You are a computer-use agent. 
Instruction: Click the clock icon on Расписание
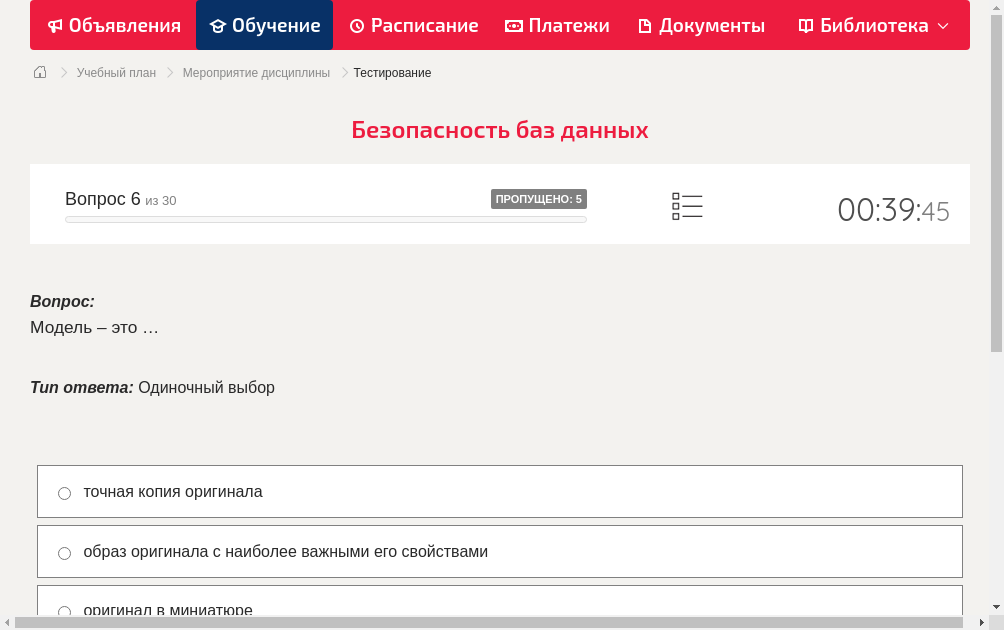pos(356,25)
